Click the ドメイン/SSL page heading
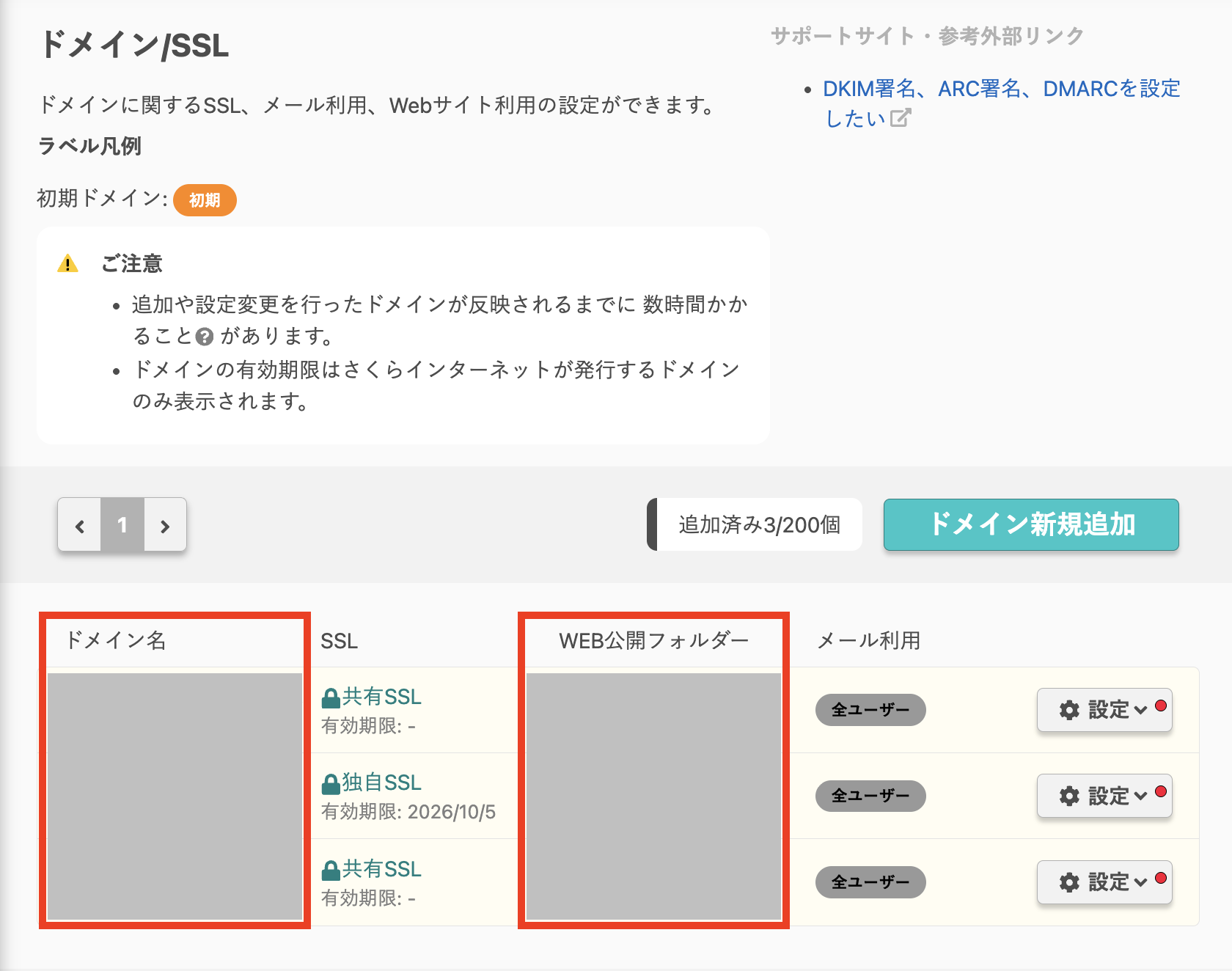Image resolution: width=1232 pixels, height=971 pixels. 134,45
